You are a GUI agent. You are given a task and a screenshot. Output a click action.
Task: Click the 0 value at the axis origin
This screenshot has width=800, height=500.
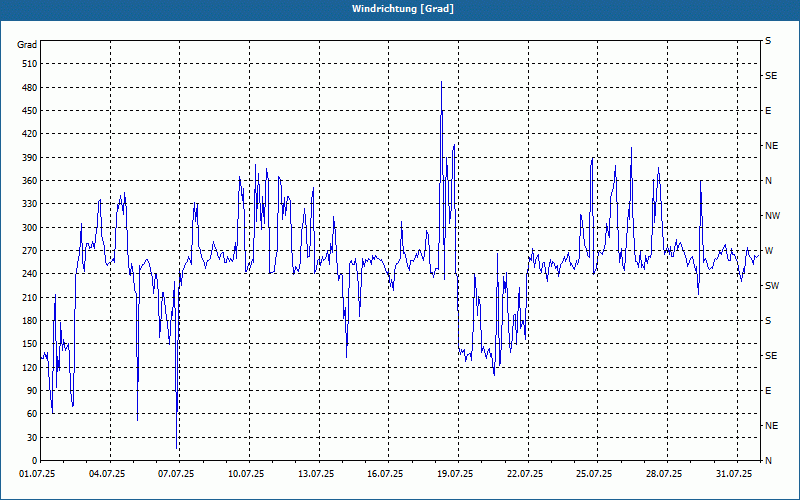[x=34, y=460]
